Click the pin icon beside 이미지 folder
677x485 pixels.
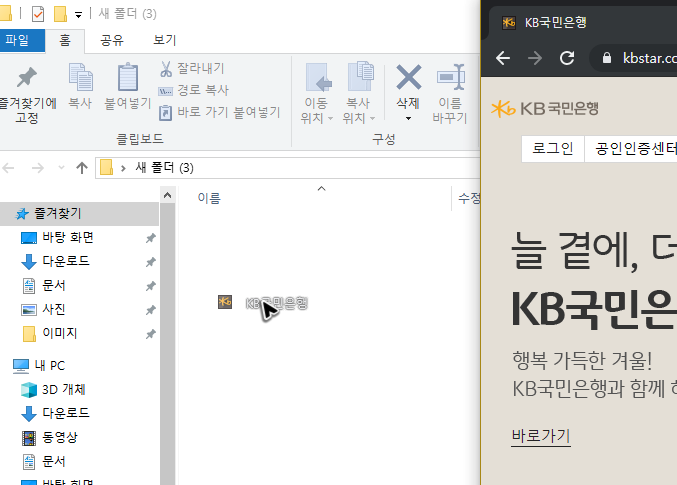150,334
